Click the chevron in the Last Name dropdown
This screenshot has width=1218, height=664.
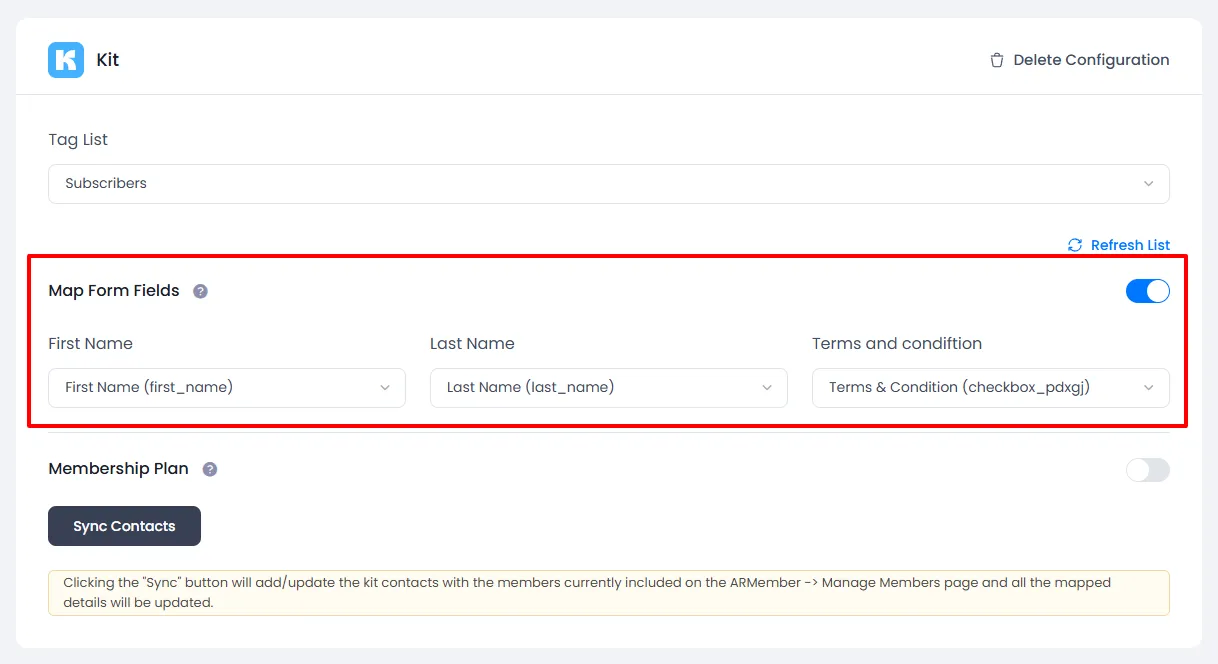767,388
